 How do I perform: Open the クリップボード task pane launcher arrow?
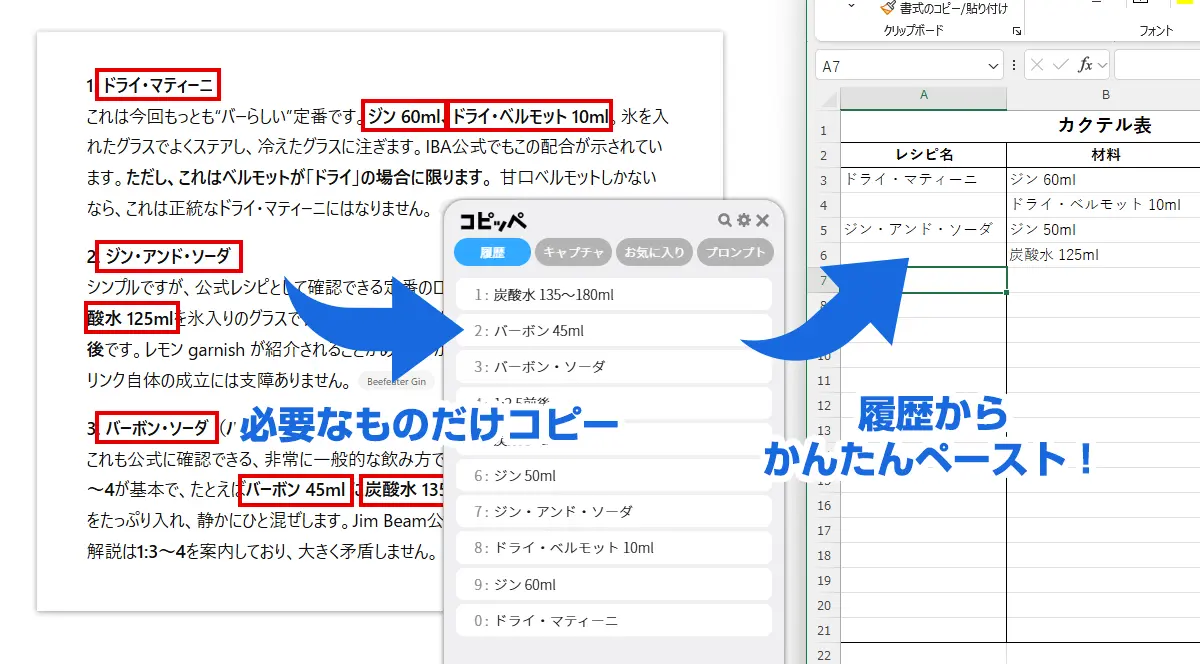[1017, 31]
